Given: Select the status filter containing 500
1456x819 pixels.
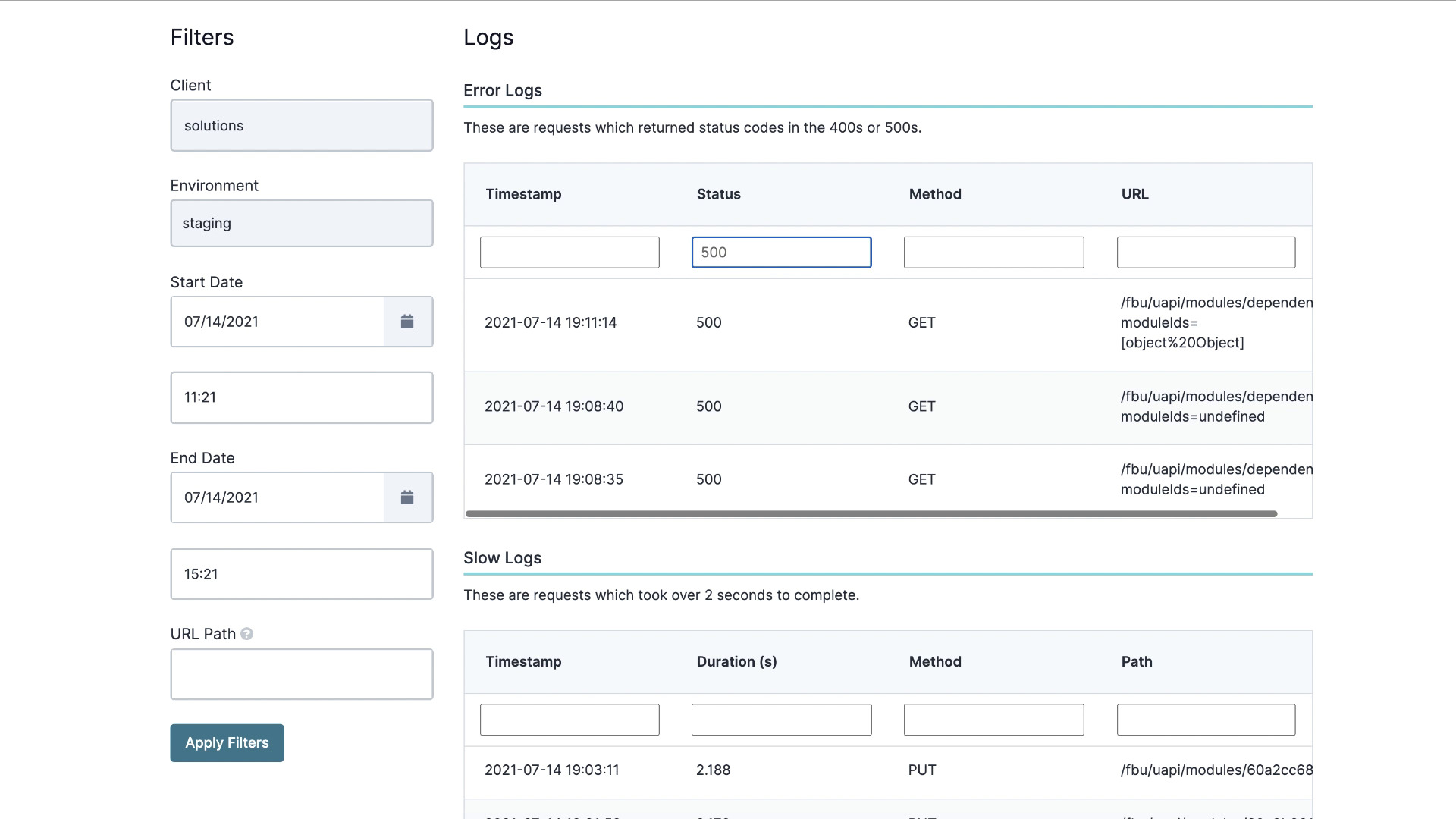Looking at the screenshot, I should [x=781, y=252].
